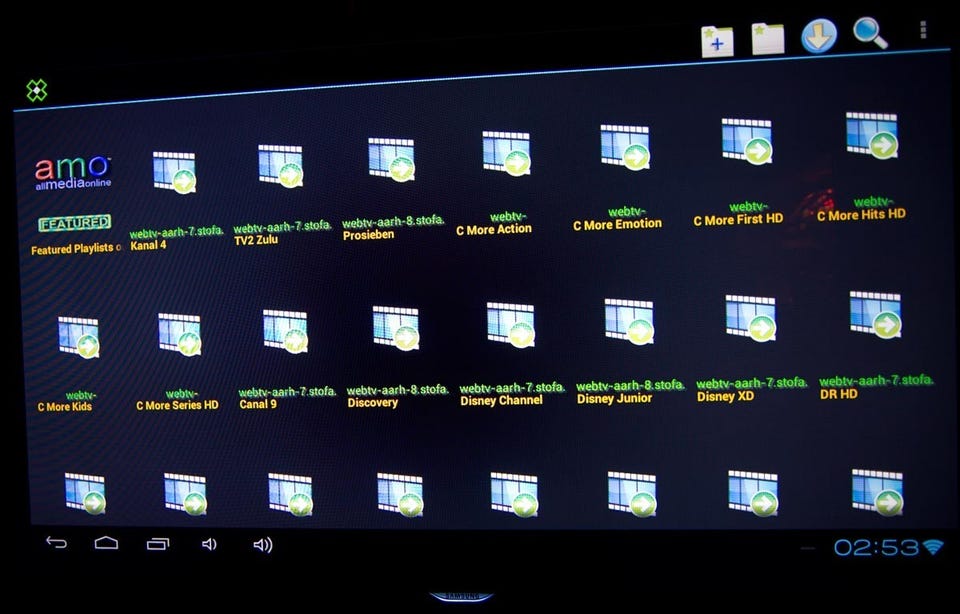960x614 pixels.
Task: Open the Disney XD video icon
Action: coord(751,318)
